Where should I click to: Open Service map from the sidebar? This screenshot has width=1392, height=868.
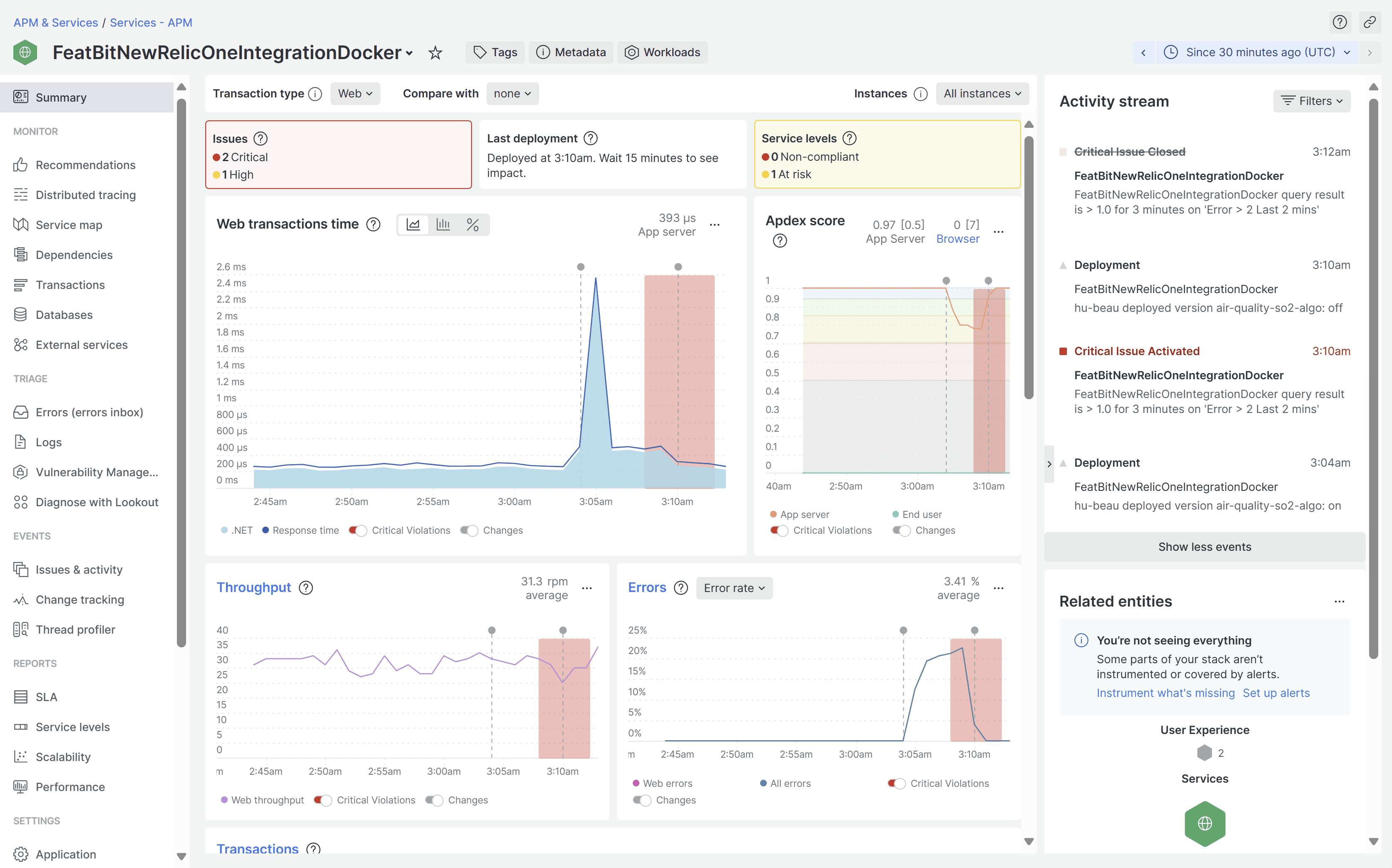pyautogui.click(x=68, y=224)
